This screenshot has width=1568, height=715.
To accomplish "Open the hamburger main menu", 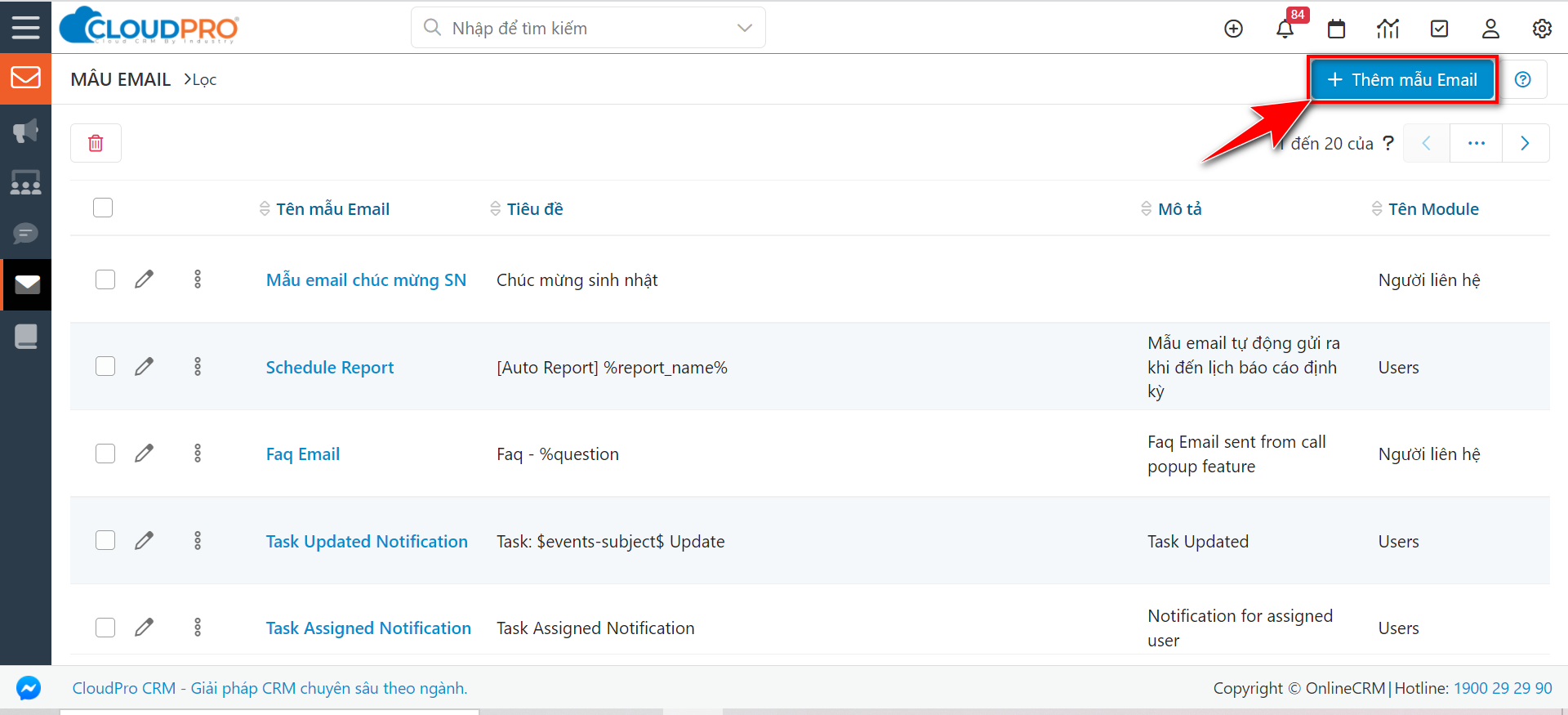I will pos(25,27).
